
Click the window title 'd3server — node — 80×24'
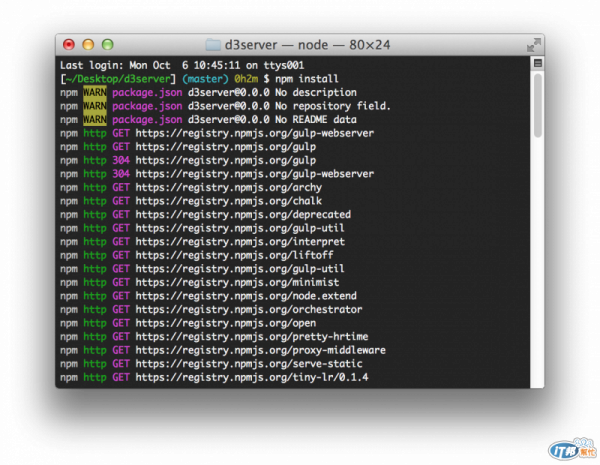pyautogui.click(x=307, y=45)
